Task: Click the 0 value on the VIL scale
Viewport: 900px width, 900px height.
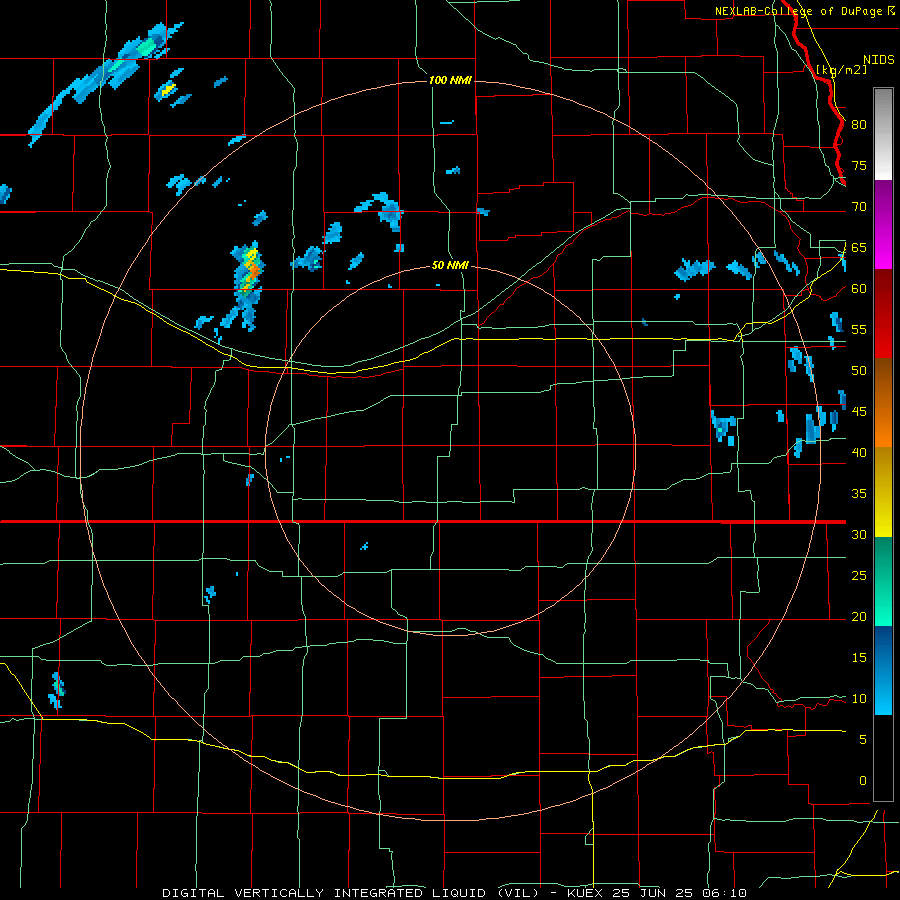Action: (x=863, y=781)
